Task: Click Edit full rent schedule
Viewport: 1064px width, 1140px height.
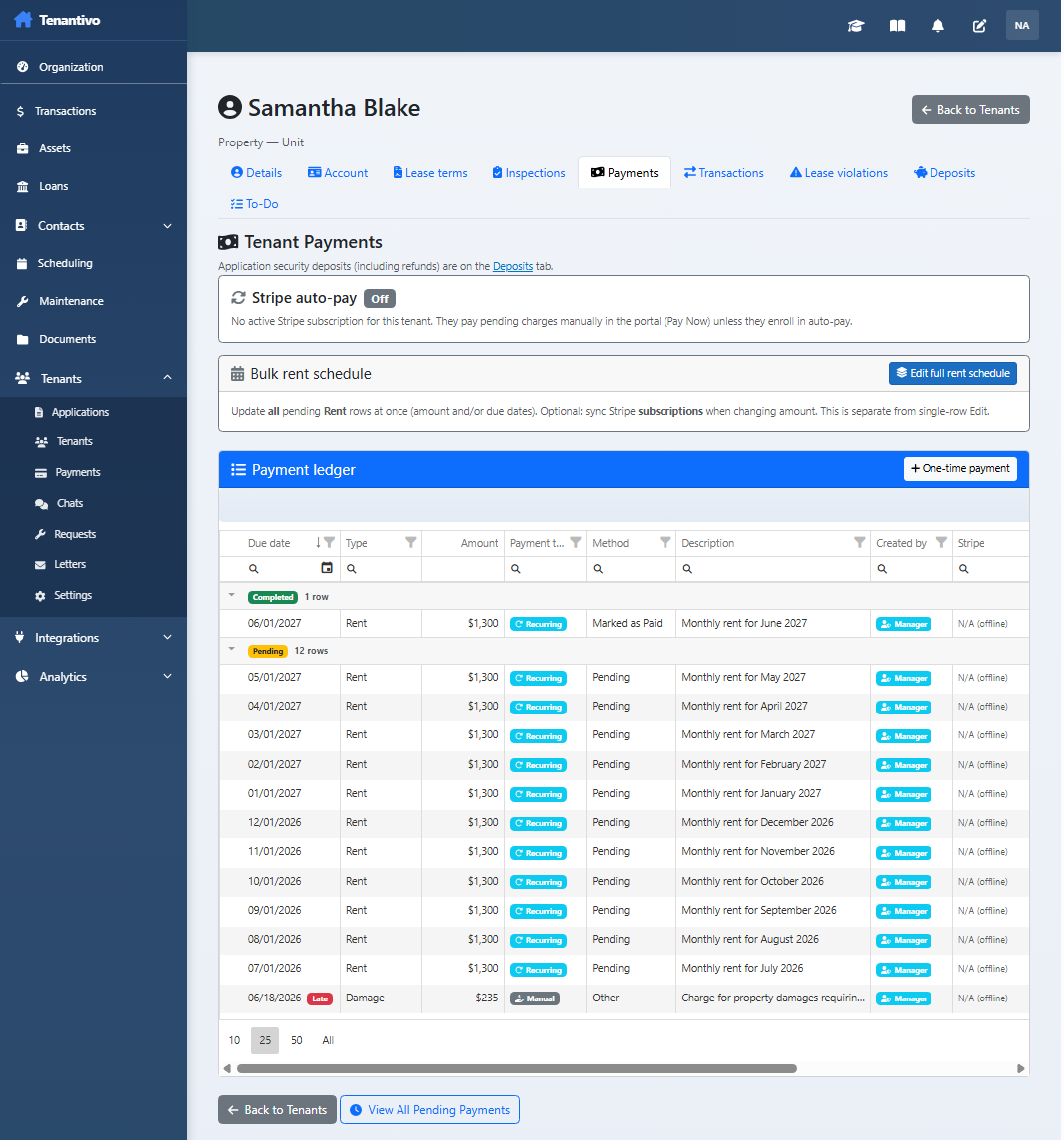Action: (952, 373)
